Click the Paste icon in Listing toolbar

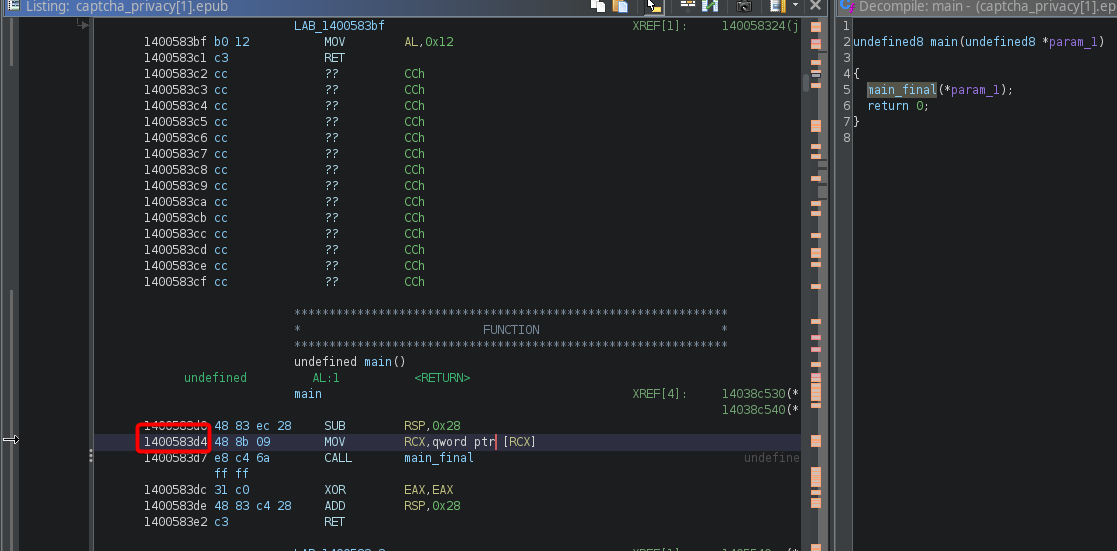[x=620, y=6]
